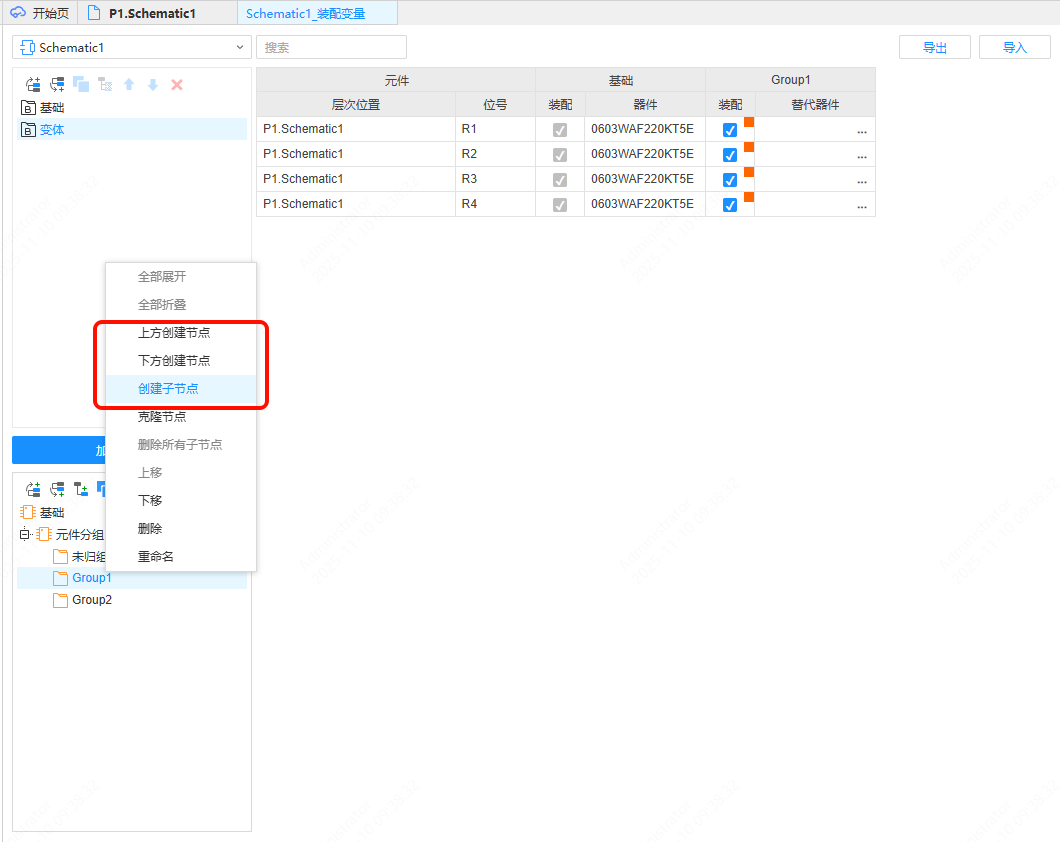Click the 导出 button

(x=935, y=47)
